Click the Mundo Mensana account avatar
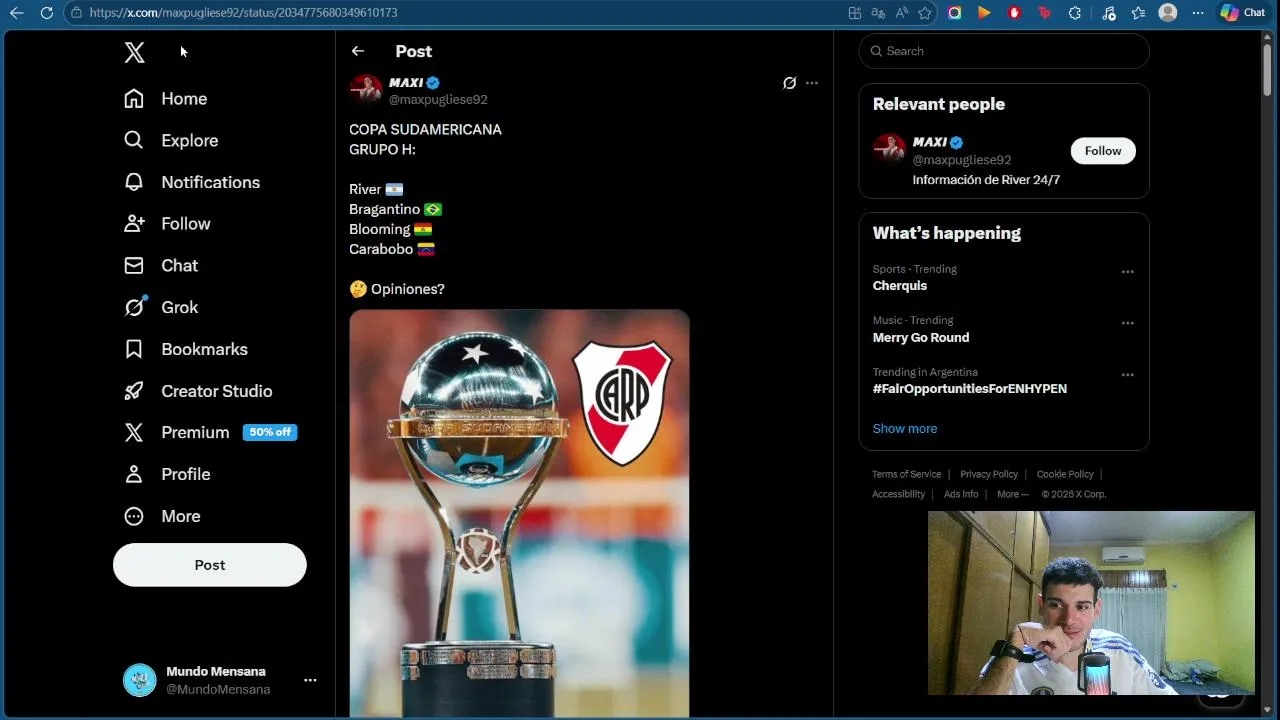This screenshot has width=1280, height=720. pyautogui.click(x=140, y=680)
